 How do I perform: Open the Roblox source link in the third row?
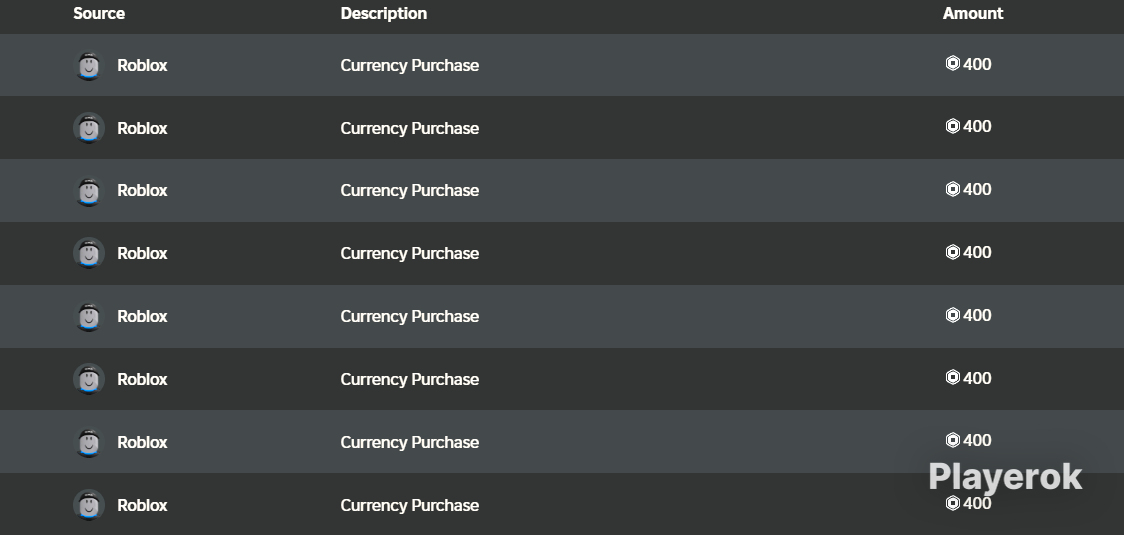coord(142,191)
